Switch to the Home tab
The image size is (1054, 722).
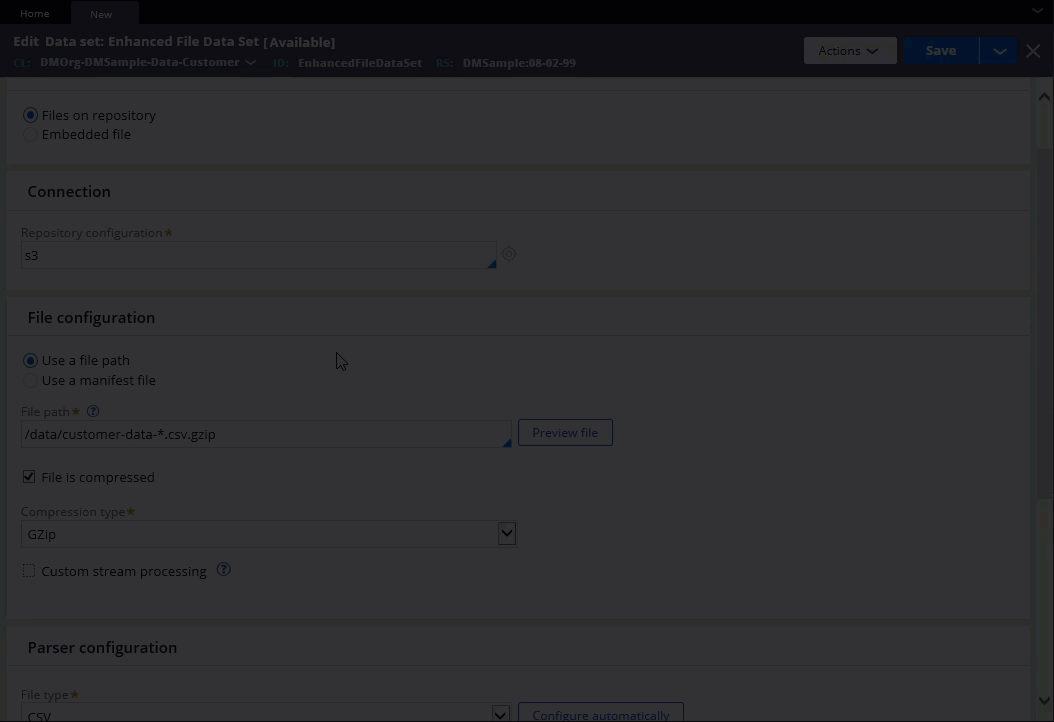(35, 13)
